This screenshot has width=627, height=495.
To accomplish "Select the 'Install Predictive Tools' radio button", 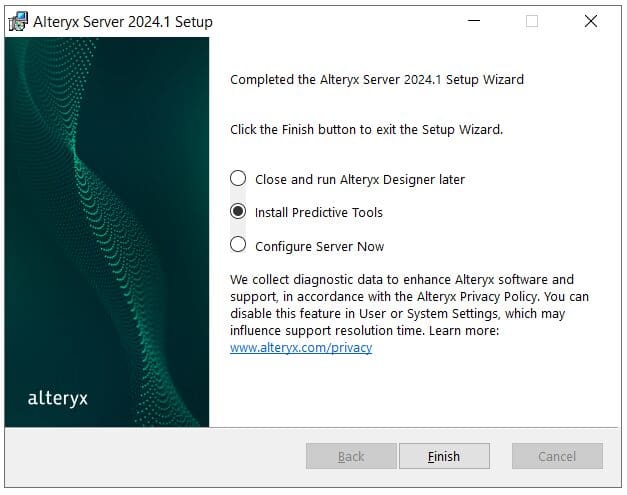I will (x=238, y=212).
